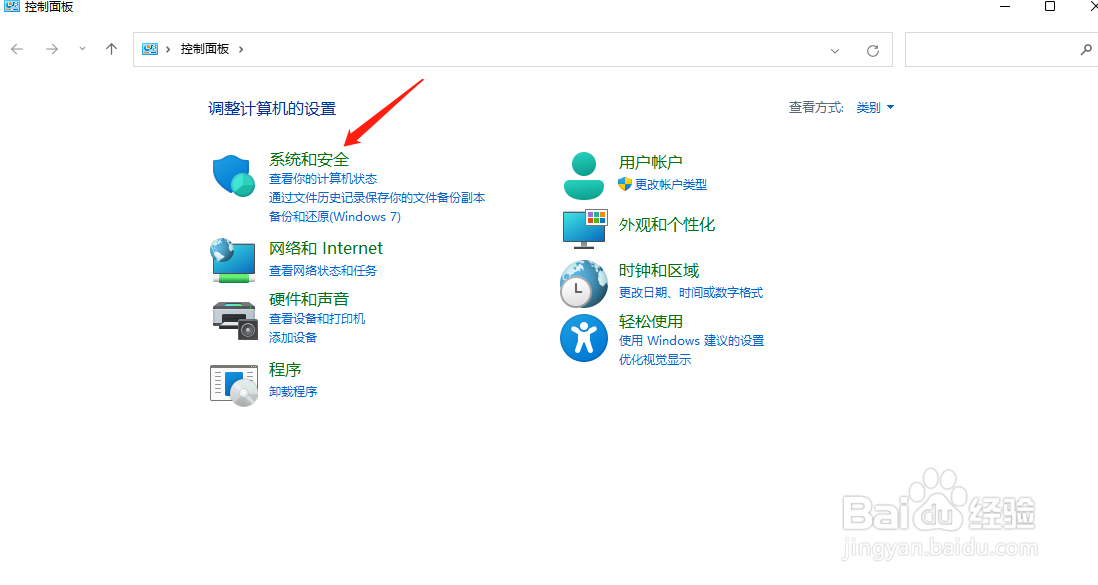Expand the chevron after 控制面板 in the address bar
The width and height of the screenshot is (1098, 585).
241,49
